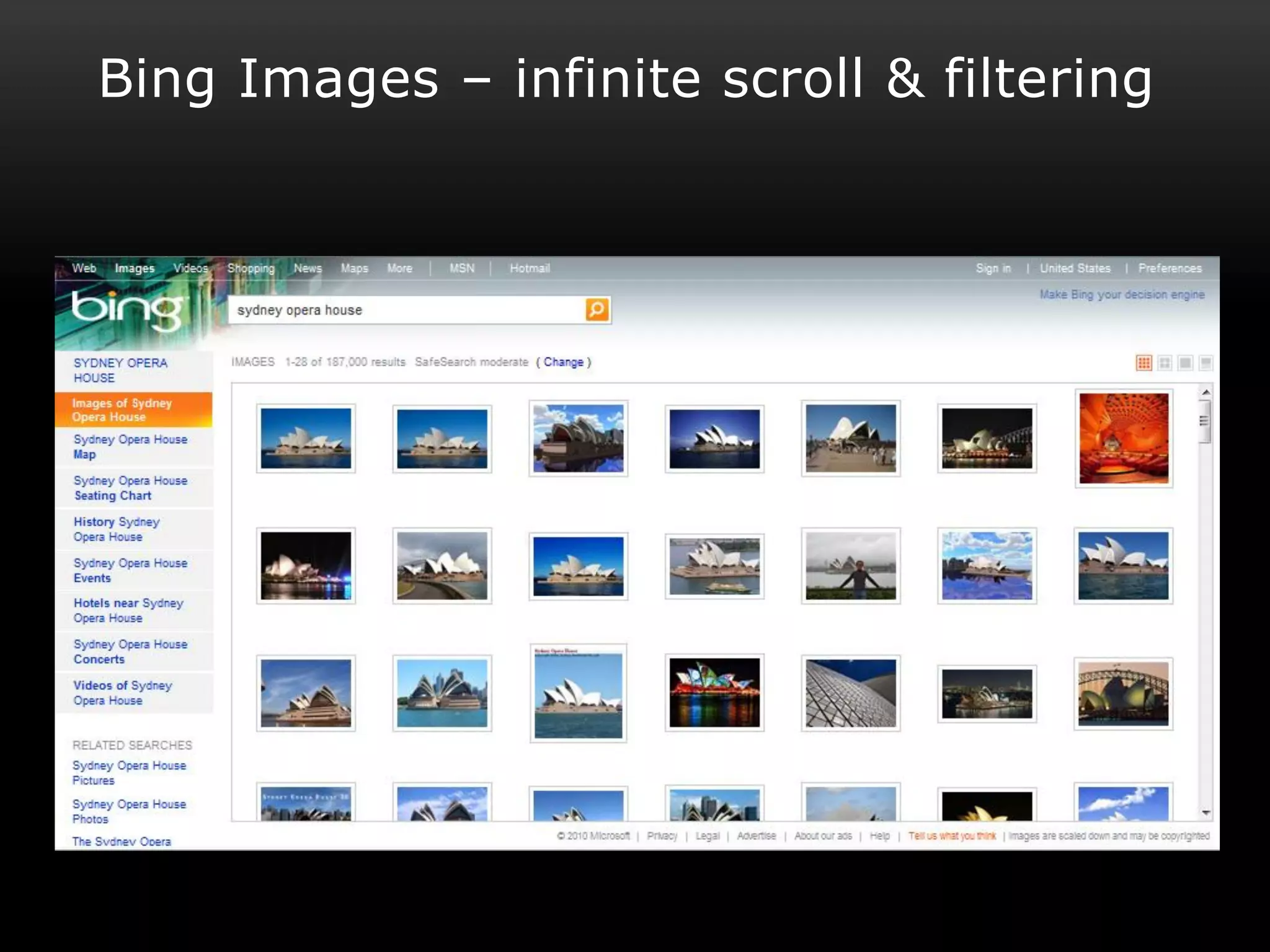Click the sydney opera house search field
Viewport: 1270px width, 952px height.
click(x=407, y=310)
